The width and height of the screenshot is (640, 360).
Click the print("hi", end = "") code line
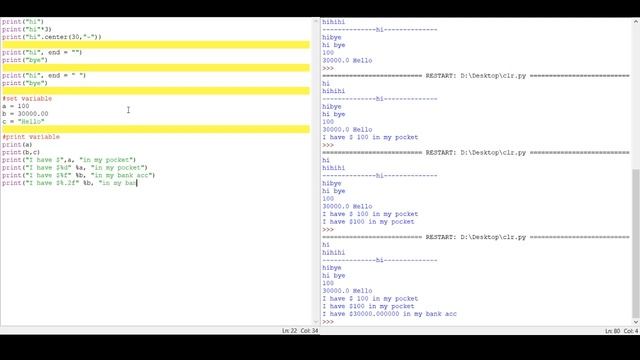42,53
